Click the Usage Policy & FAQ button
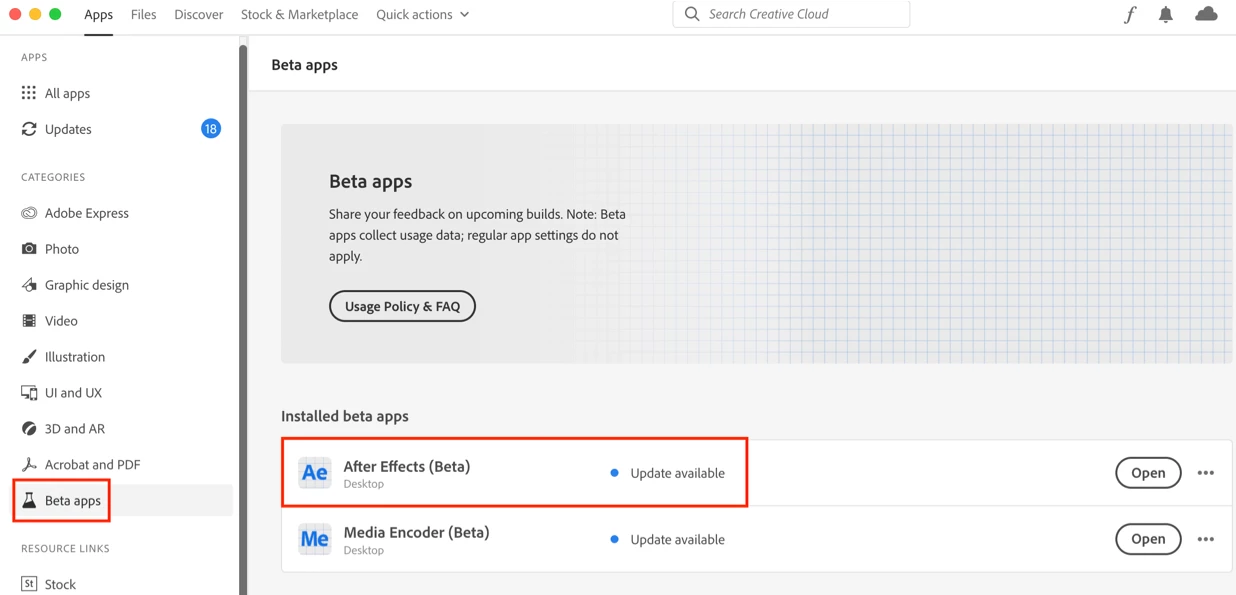This screenshot has width=1236, height=595. pos(402,306)
